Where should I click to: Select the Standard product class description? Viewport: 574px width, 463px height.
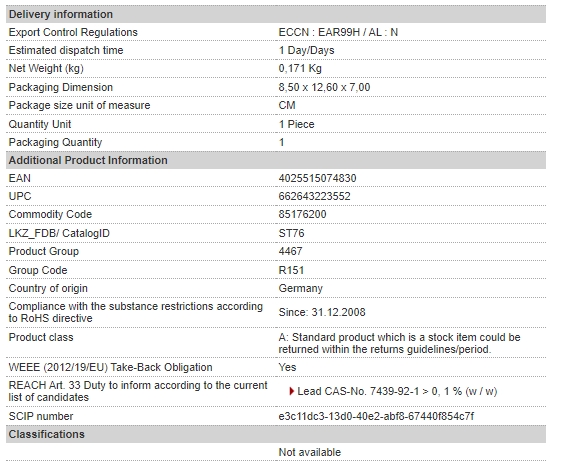point(399,343)
